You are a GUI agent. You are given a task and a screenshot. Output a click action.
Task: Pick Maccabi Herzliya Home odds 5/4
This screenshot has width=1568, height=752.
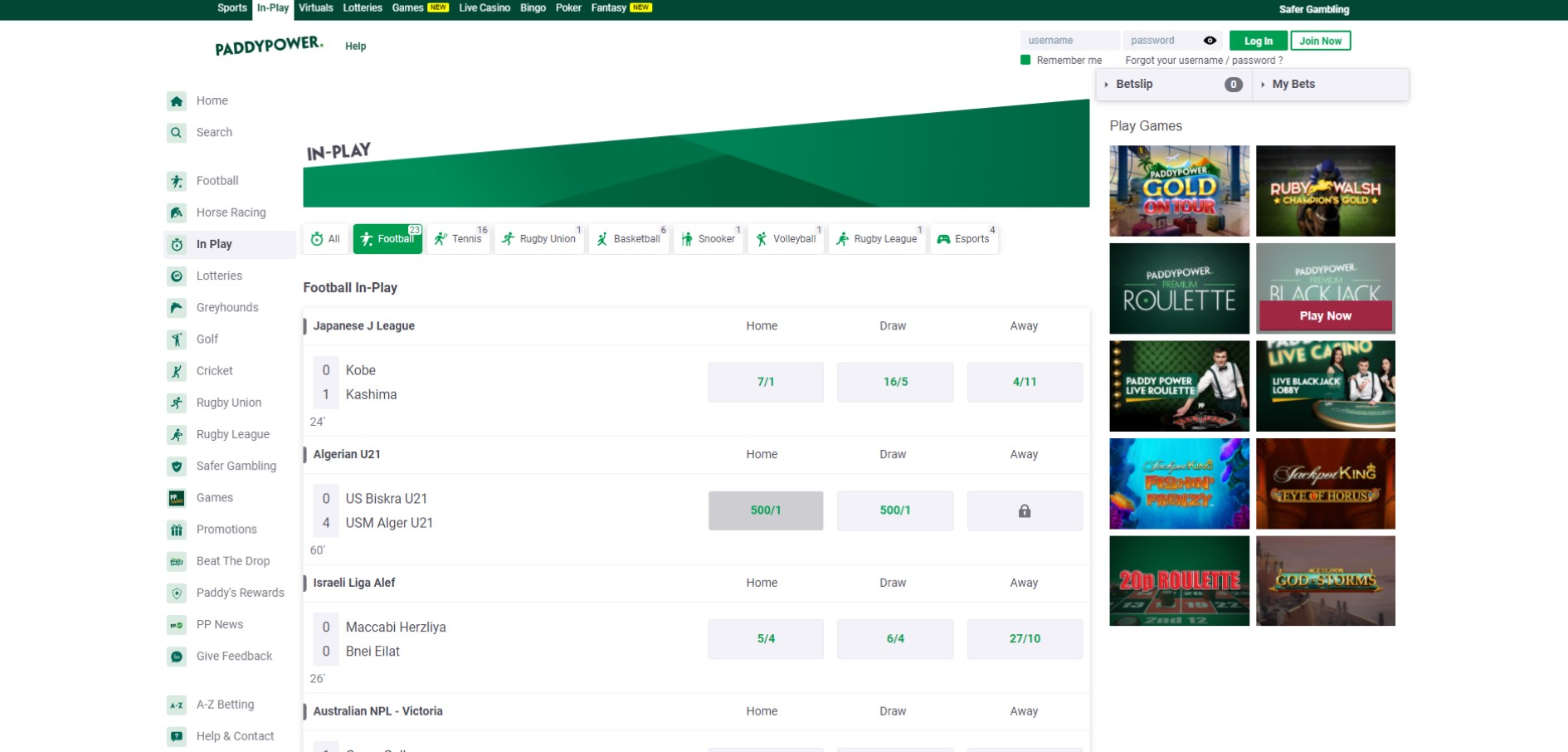766,639
